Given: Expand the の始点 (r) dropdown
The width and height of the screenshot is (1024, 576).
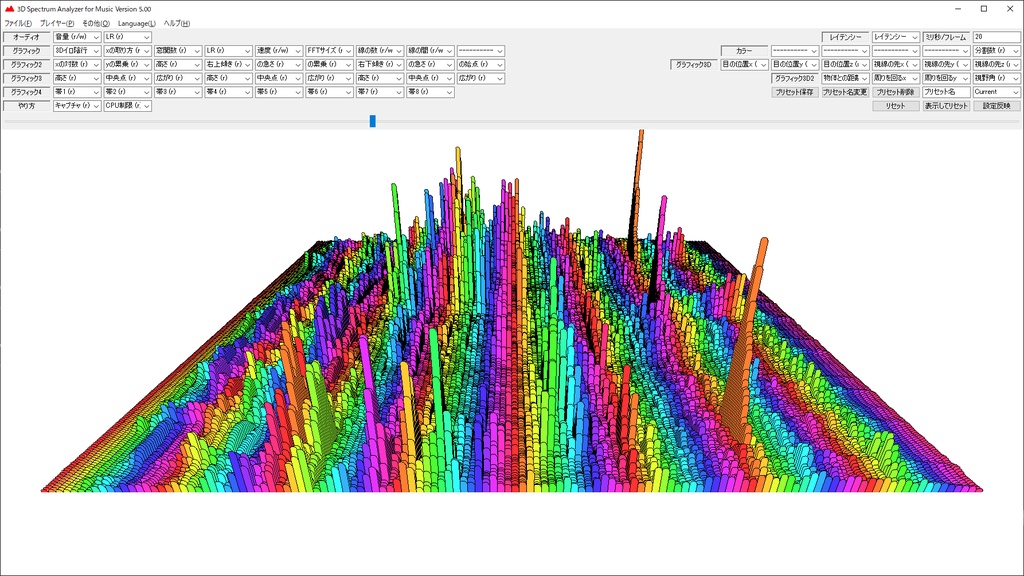Looking at the screenshot, I should coord(481,65).
